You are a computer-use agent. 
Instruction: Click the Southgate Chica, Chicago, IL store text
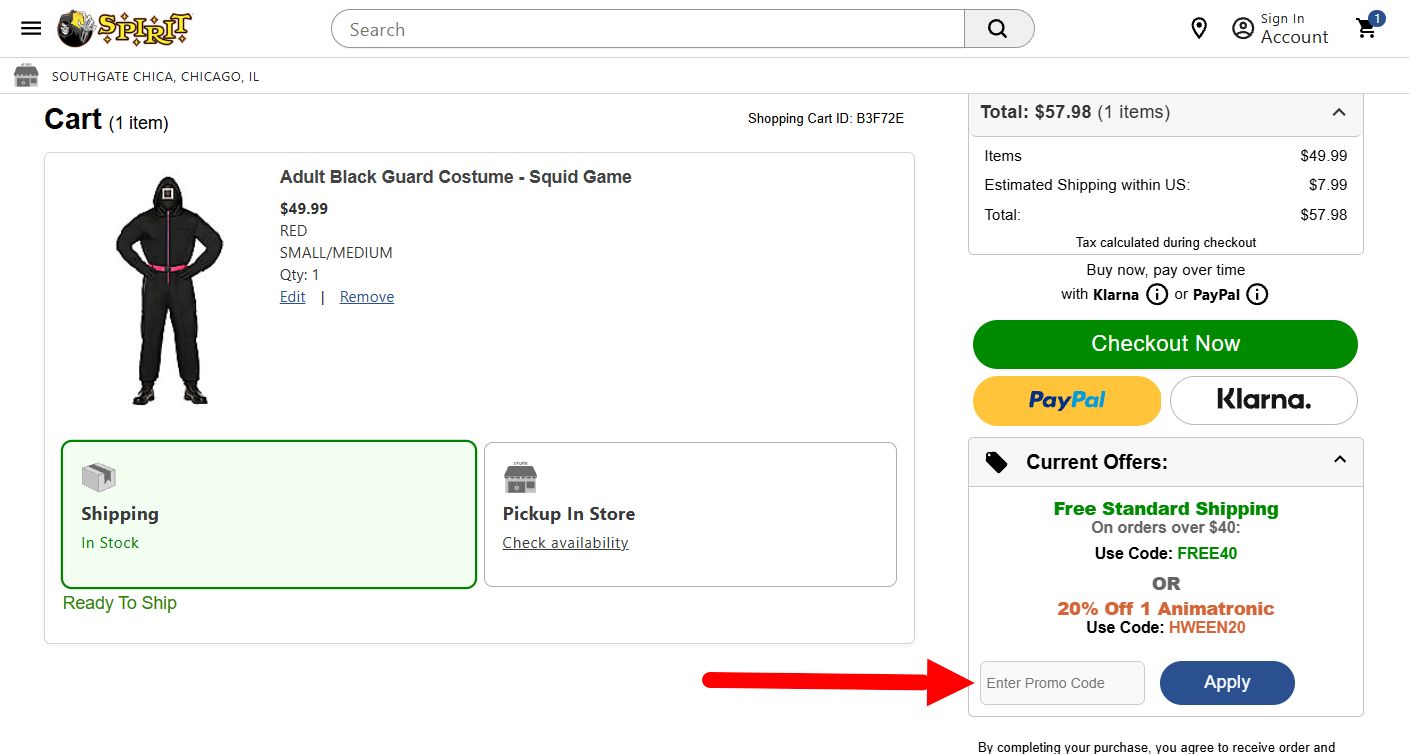156,77
